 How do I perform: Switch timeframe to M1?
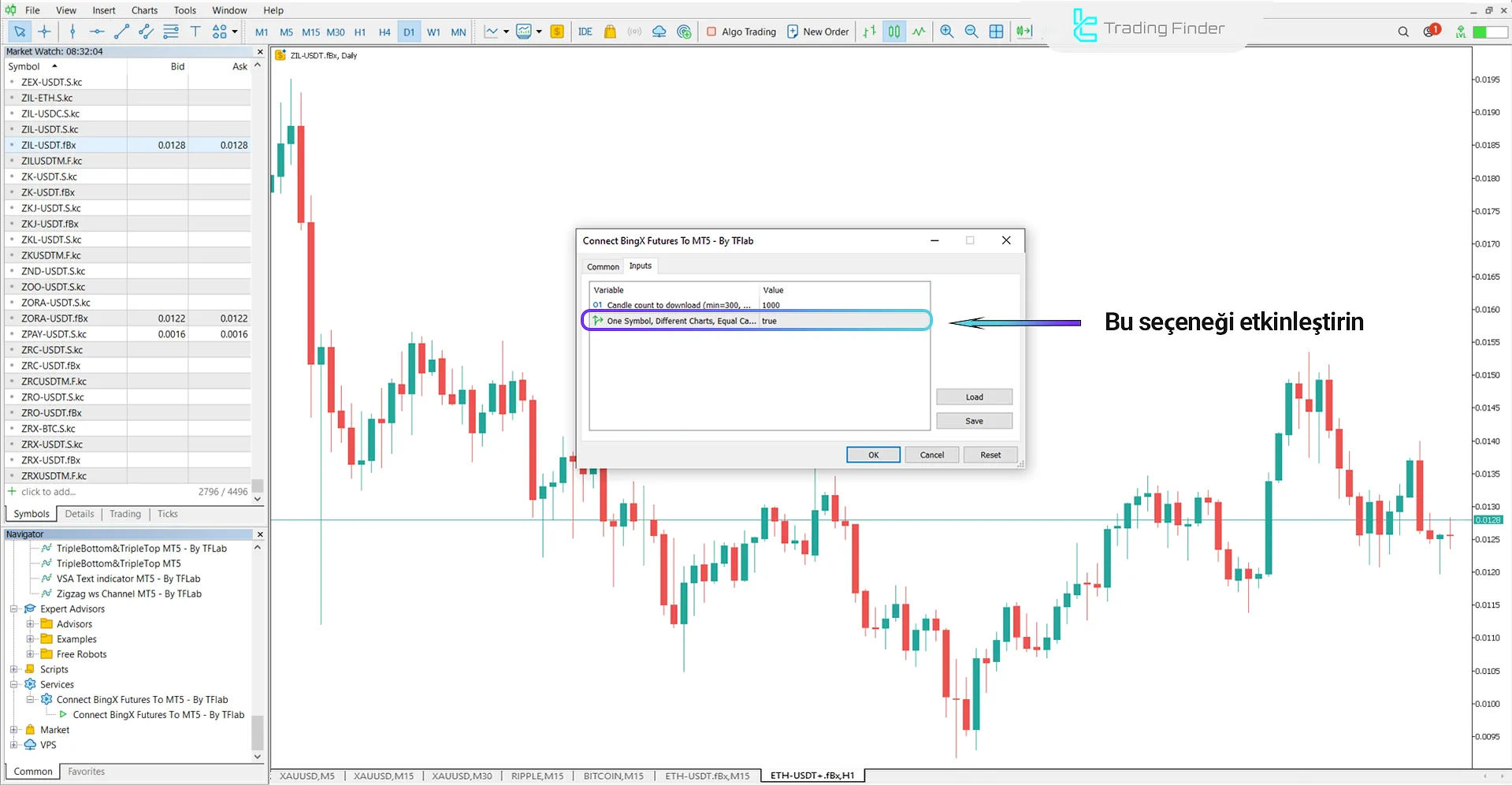click(262, 32)
